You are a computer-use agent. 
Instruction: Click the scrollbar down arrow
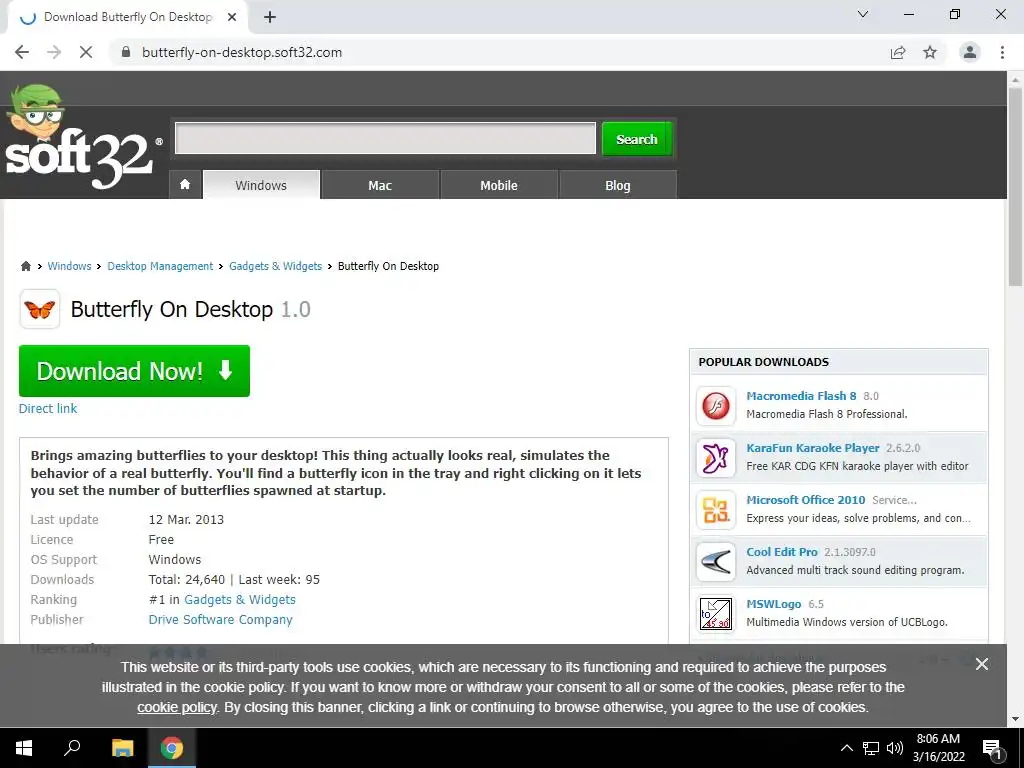[1015, 719]
